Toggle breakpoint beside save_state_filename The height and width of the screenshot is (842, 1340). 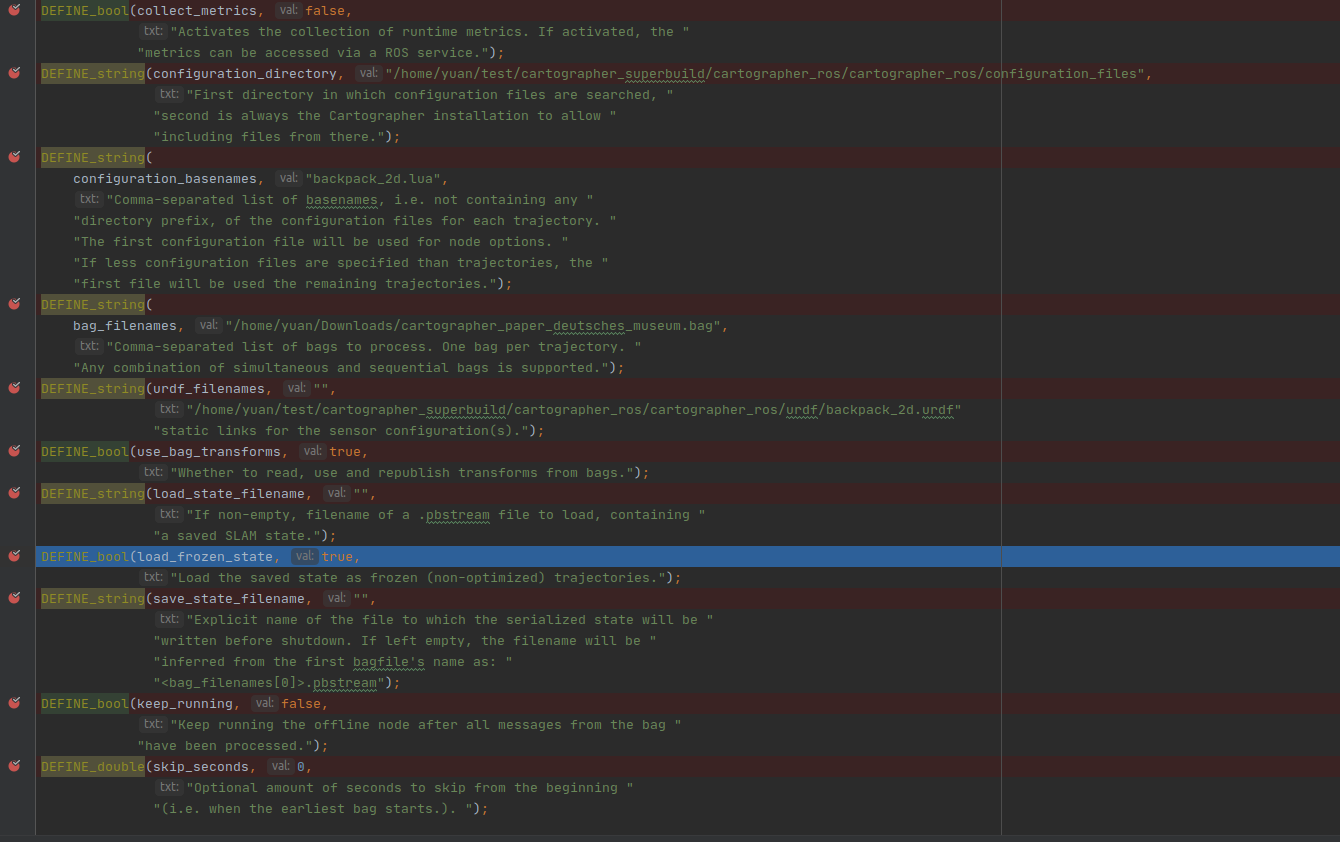tap(14, 598)
